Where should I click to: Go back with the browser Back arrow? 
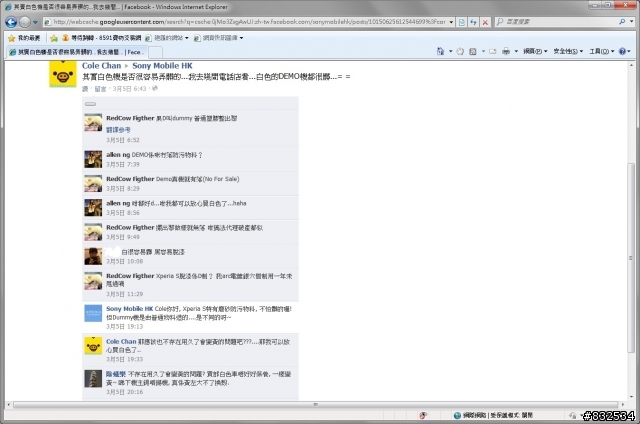(x=11, y=22)
